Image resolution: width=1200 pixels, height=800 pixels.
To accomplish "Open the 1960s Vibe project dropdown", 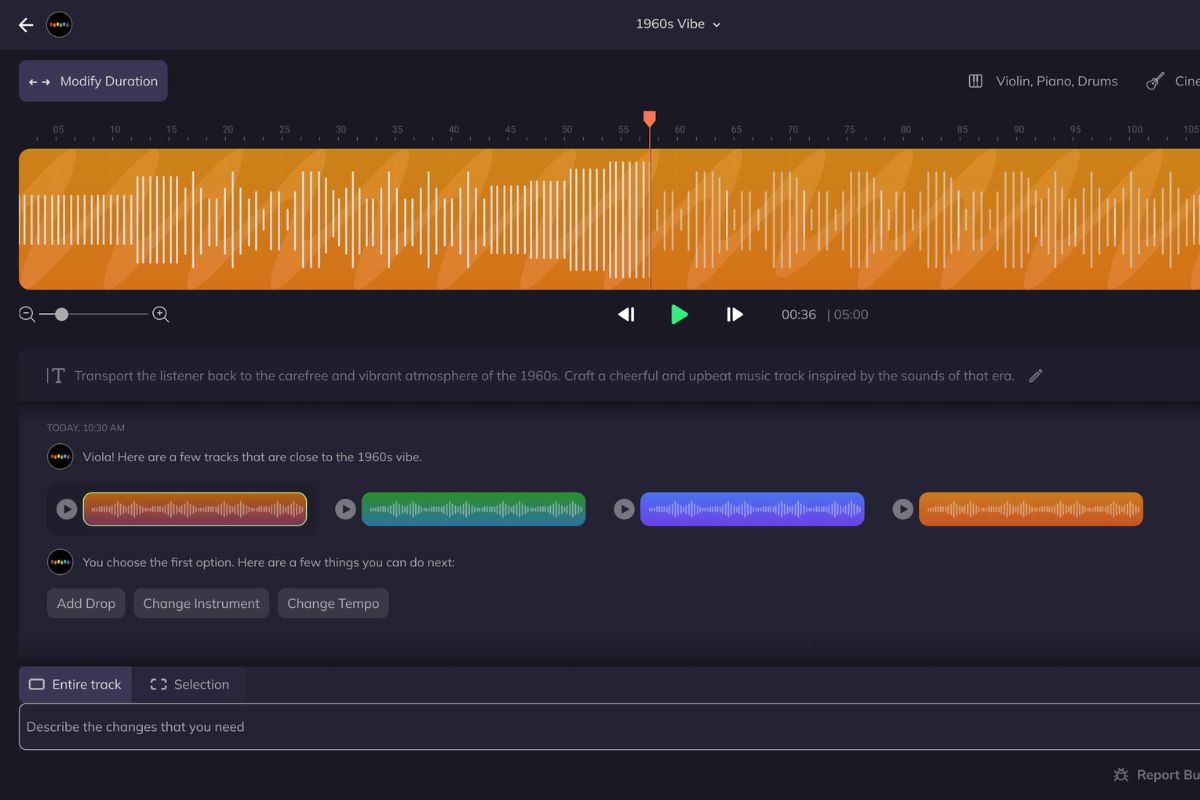I will (x=678, y=24).
